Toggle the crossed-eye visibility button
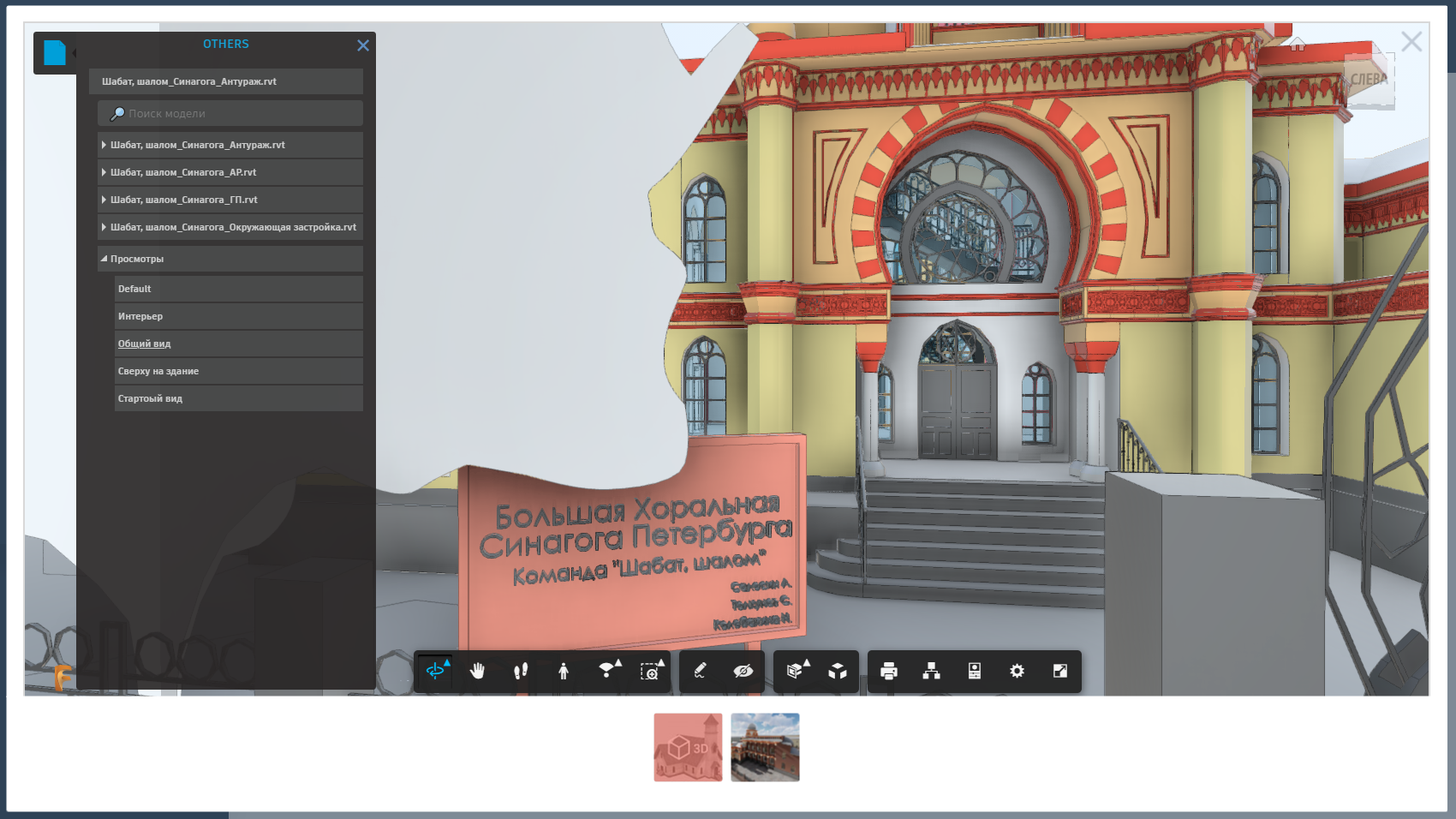The image size is (1456, 819). click(743, 671)
